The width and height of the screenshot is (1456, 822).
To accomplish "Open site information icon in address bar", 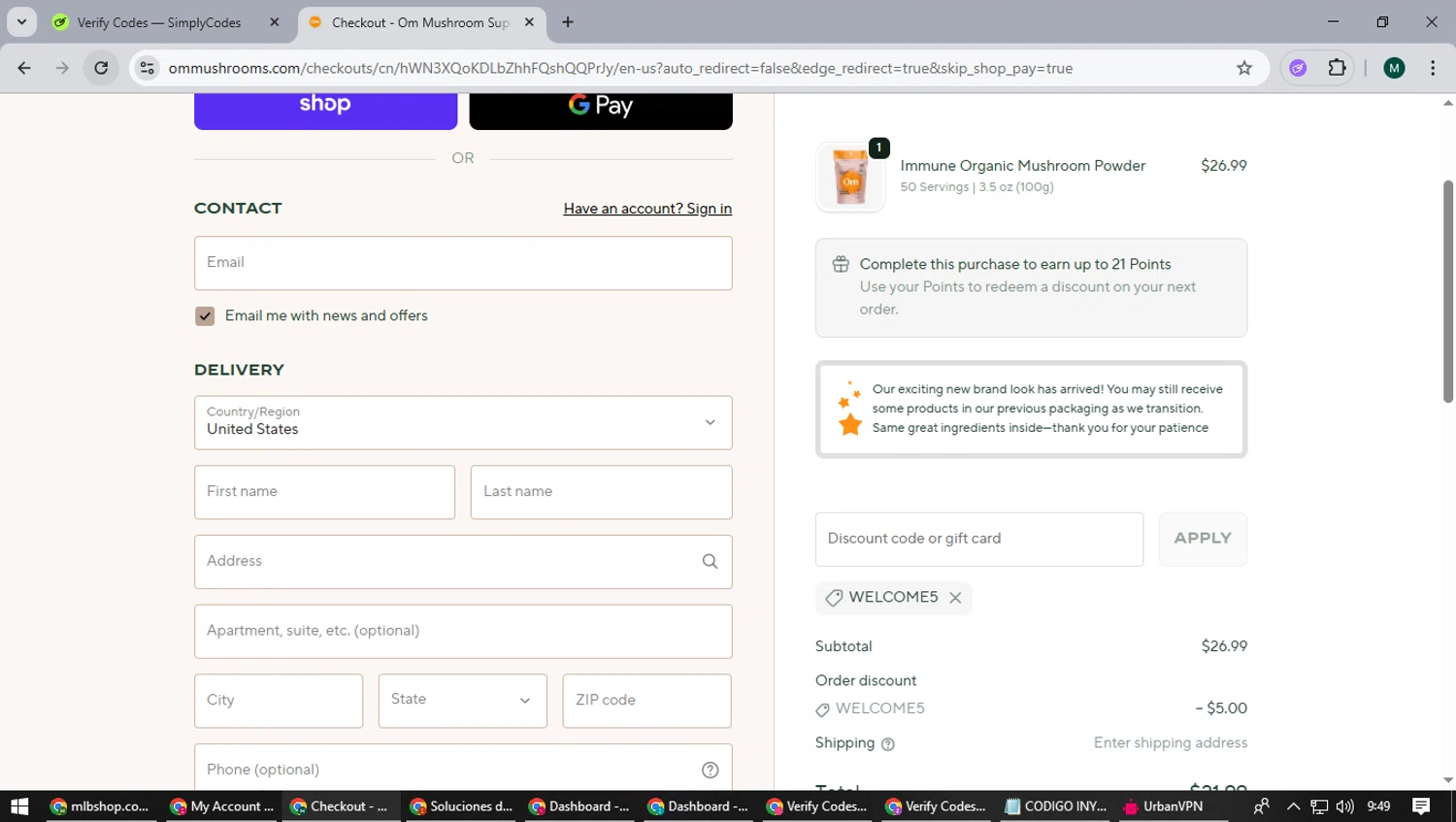I will (147, 68).
